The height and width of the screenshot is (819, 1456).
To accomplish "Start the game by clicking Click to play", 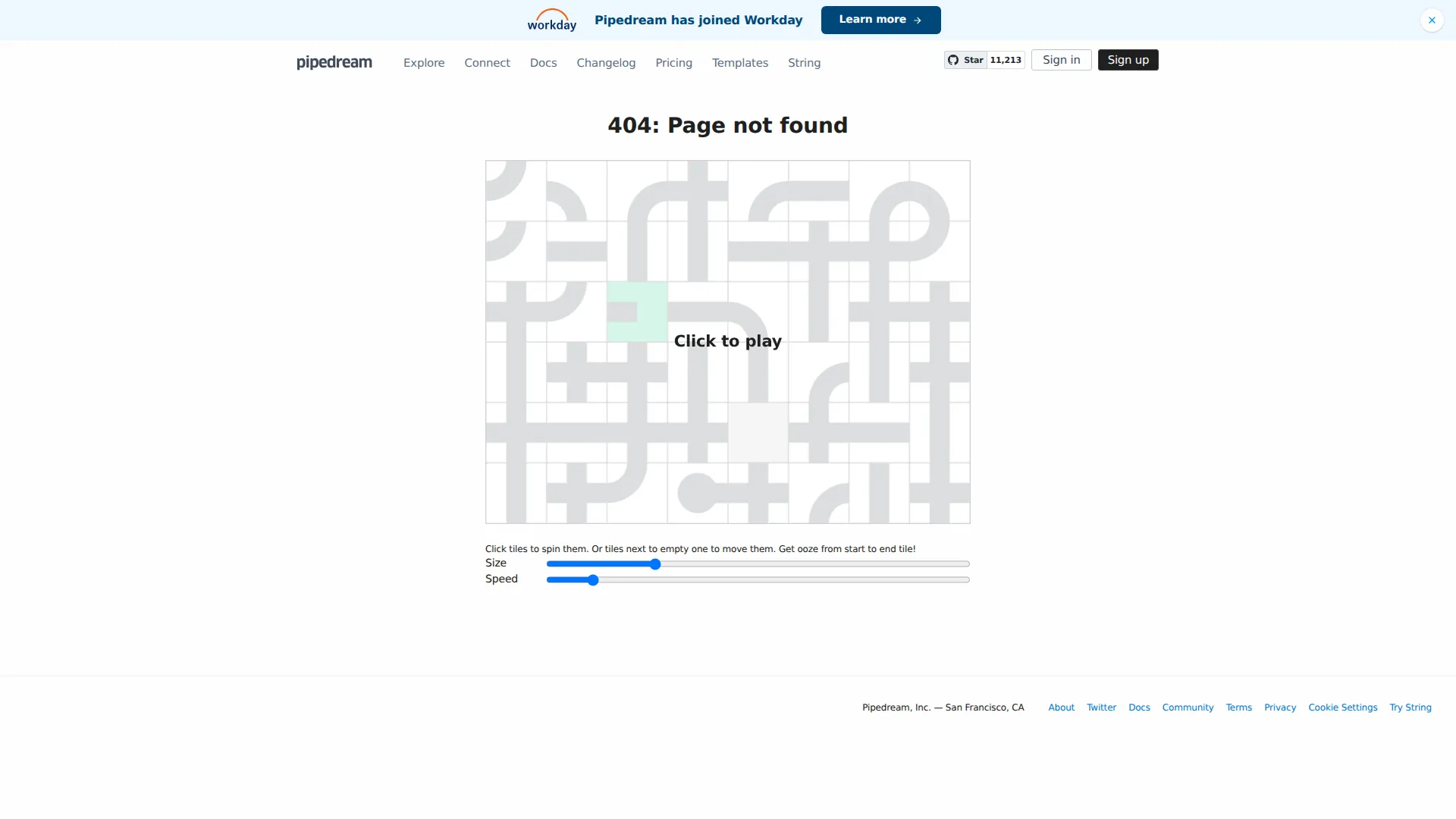I will tap(726, 341).
